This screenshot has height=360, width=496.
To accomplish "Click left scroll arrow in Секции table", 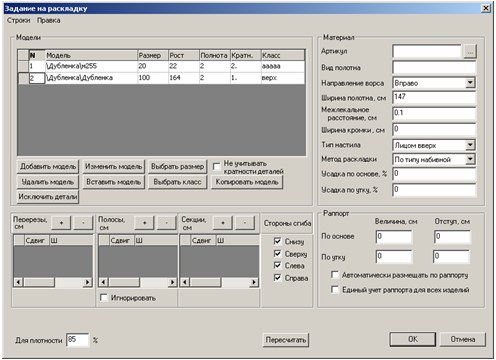I will click(x=185, y=282).
